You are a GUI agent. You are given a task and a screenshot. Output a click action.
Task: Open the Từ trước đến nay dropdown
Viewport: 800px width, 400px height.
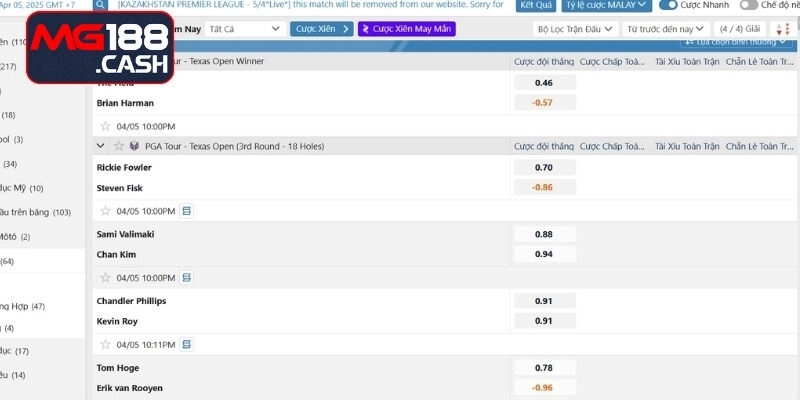(664, 29)
